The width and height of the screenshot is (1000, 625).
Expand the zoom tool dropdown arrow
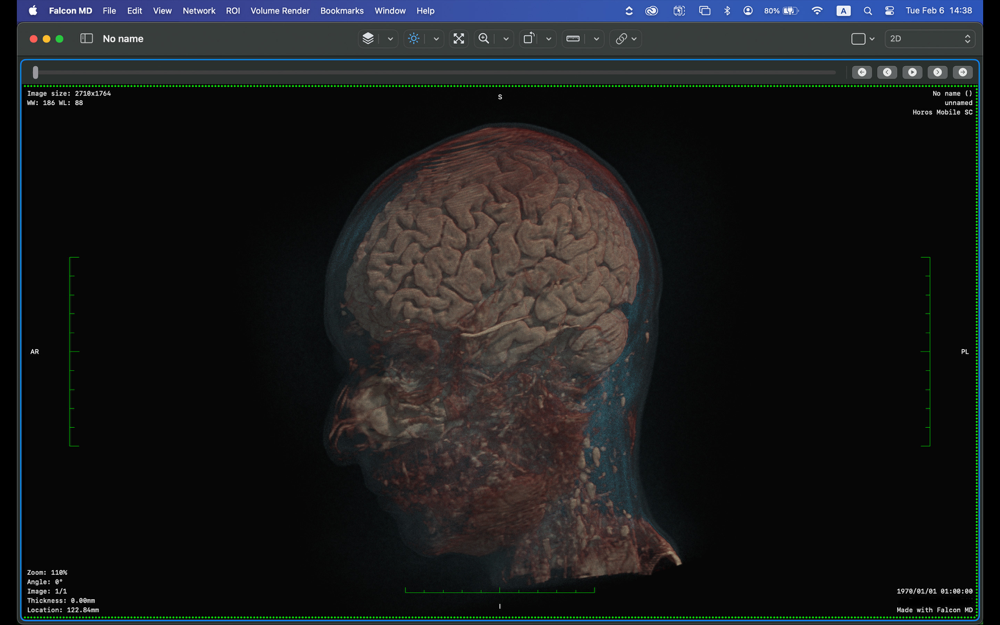pyautogui.click(x=506, y=39)
